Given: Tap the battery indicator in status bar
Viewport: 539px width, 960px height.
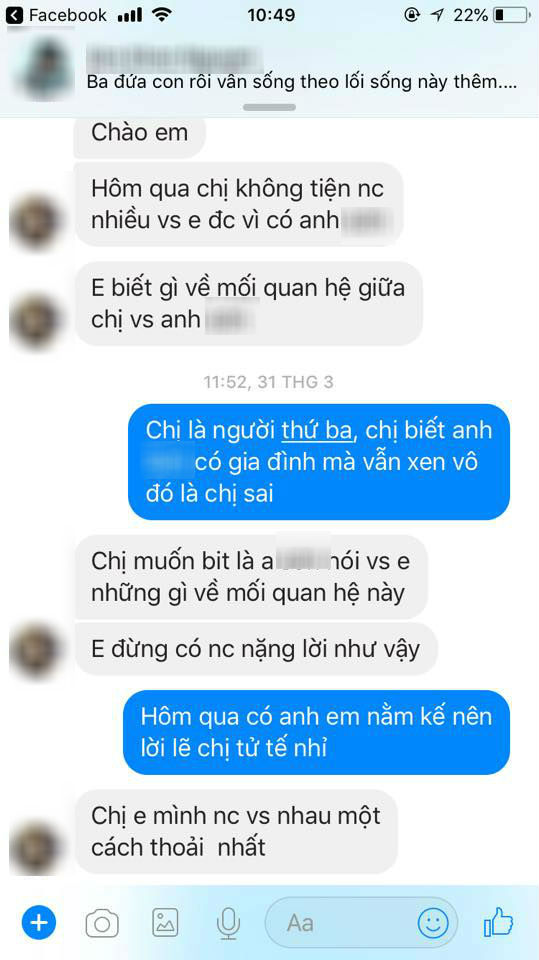Looking at the screenshot, I should pyautogui.click(x=511, y=15).
